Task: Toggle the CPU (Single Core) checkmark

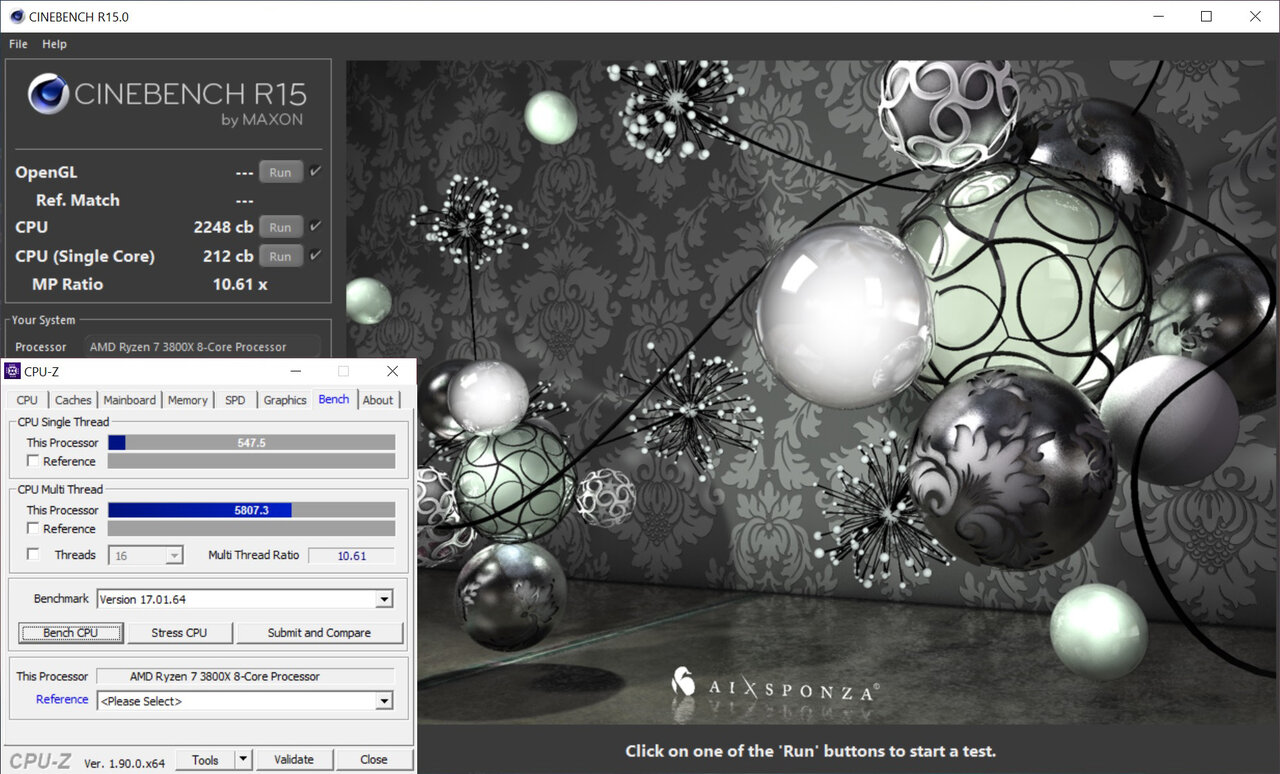Action: tap(316, 256)
